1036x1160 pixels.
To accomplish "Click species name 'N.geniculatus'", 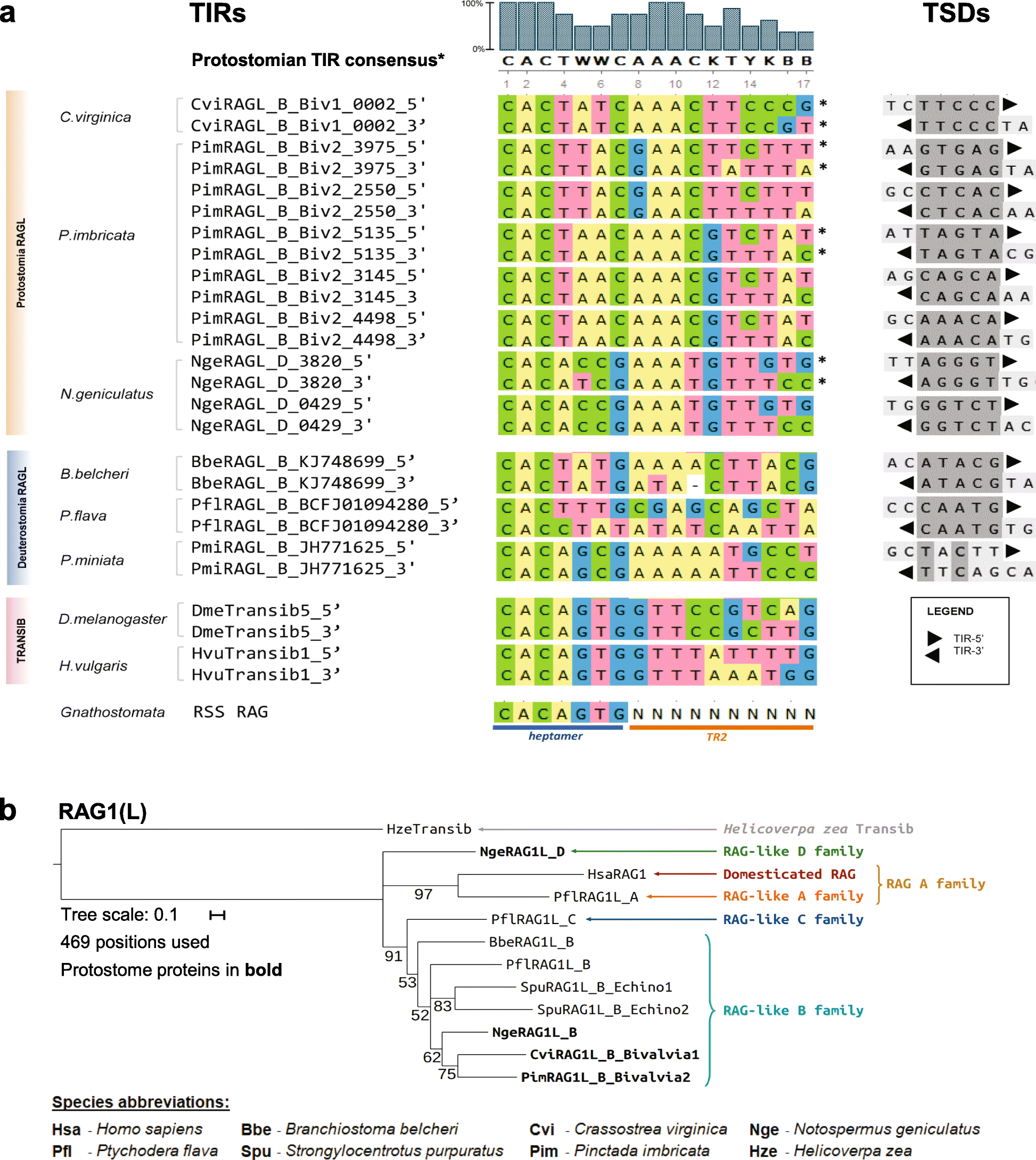I will pos(107,394).
